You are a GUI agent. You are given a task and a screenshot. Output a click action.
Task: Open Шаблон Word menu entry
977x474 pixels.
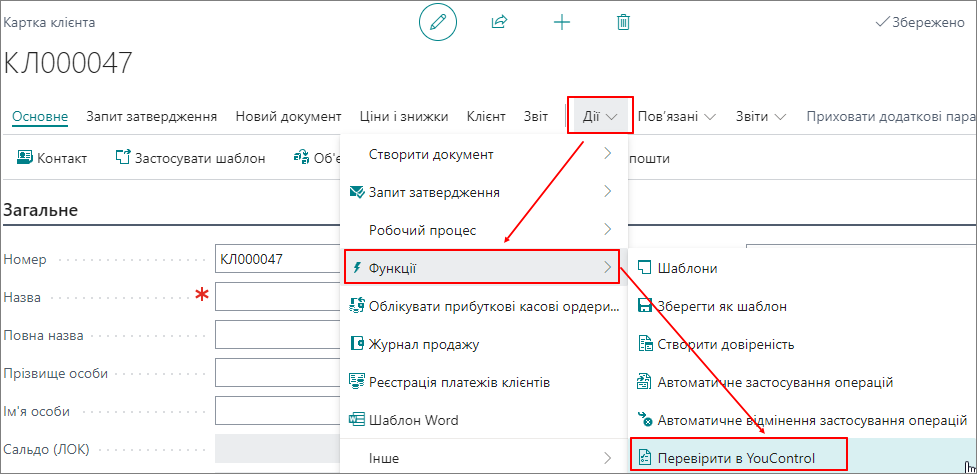pos(413,420)
